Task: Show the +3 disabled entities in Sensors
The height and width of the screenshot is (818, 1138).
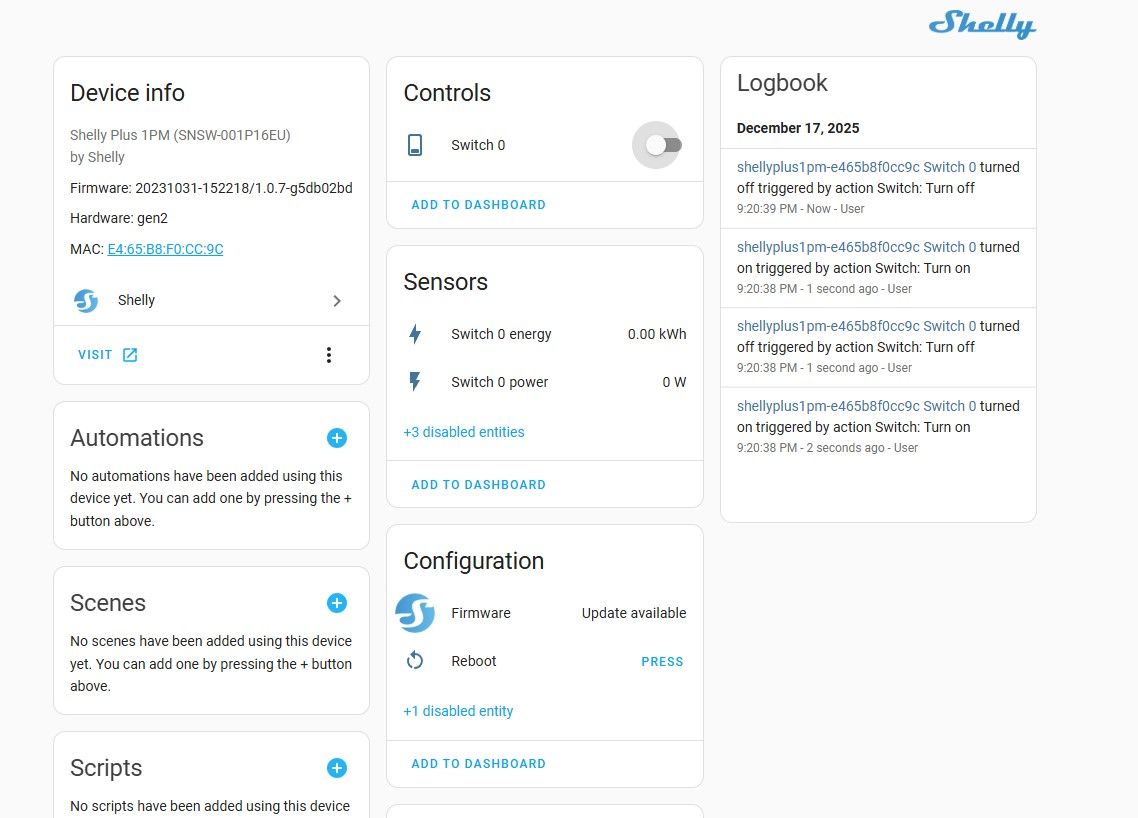Action: click(464, 432)
